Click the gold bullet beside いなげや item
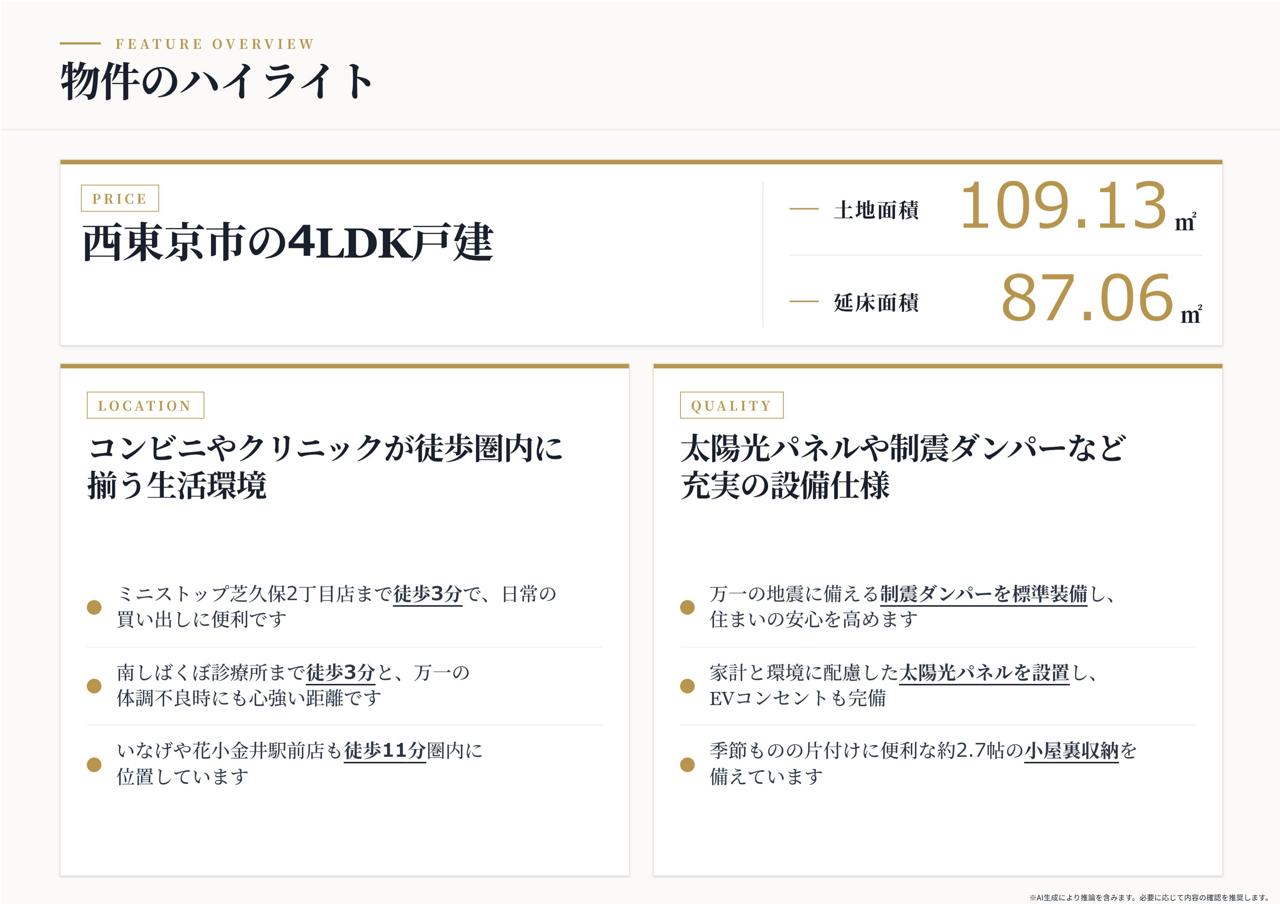This screenshot has height=904, width=1280. 94,765
